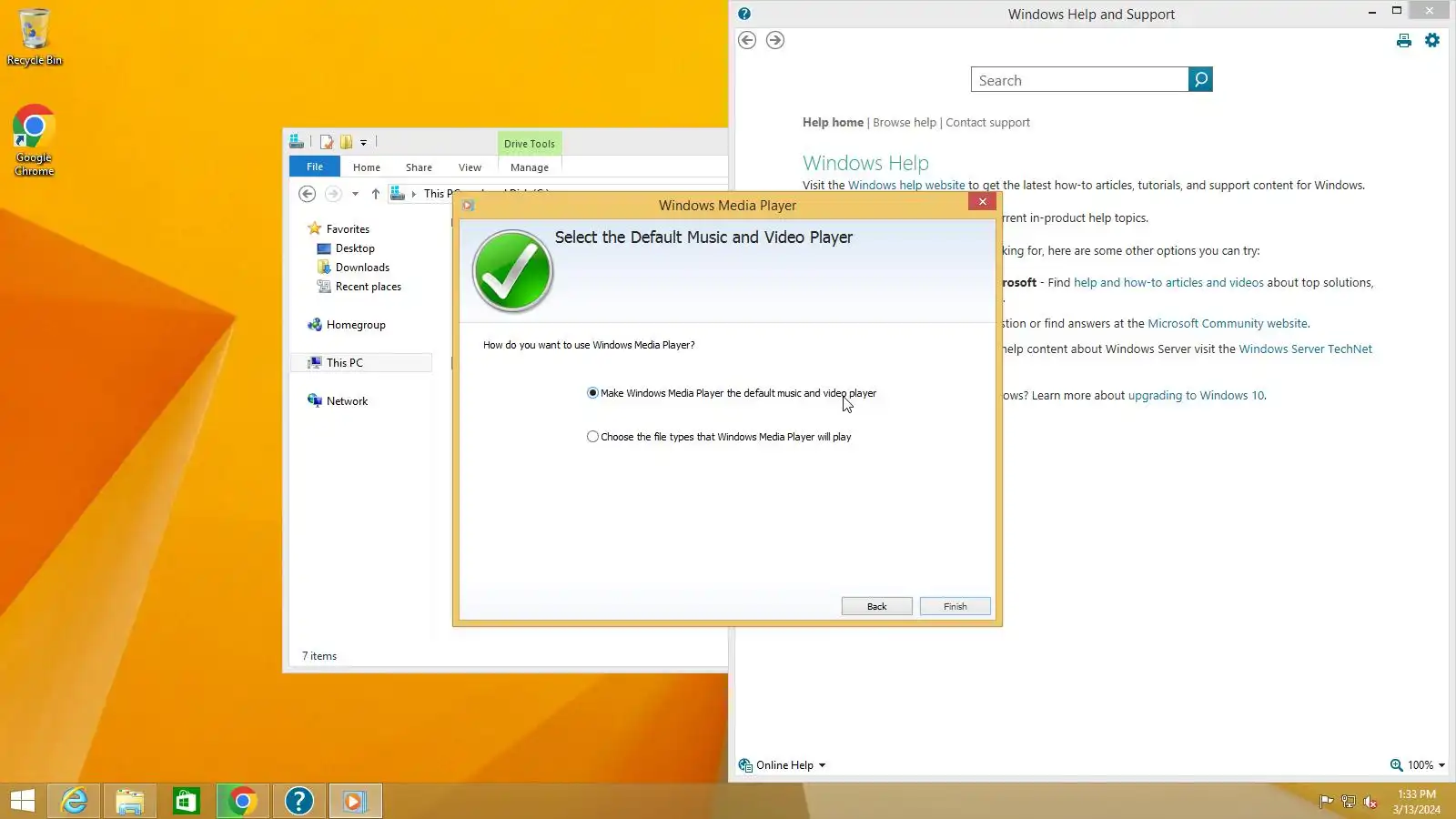Expand the address bar breadcrumb chevron in Explorer

414,194
